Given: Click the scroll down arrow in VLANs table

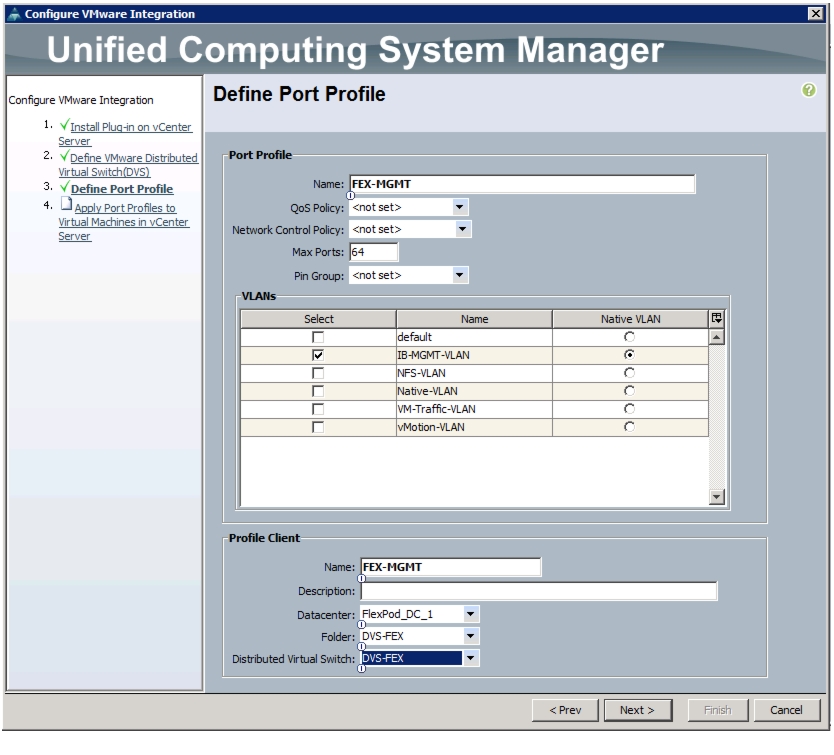Looking at the screenshot, I should tap(716, 497).
